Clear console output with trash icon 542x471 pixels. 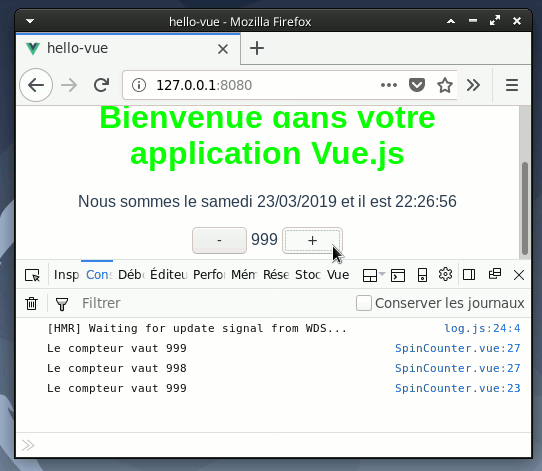click(31, 304)
